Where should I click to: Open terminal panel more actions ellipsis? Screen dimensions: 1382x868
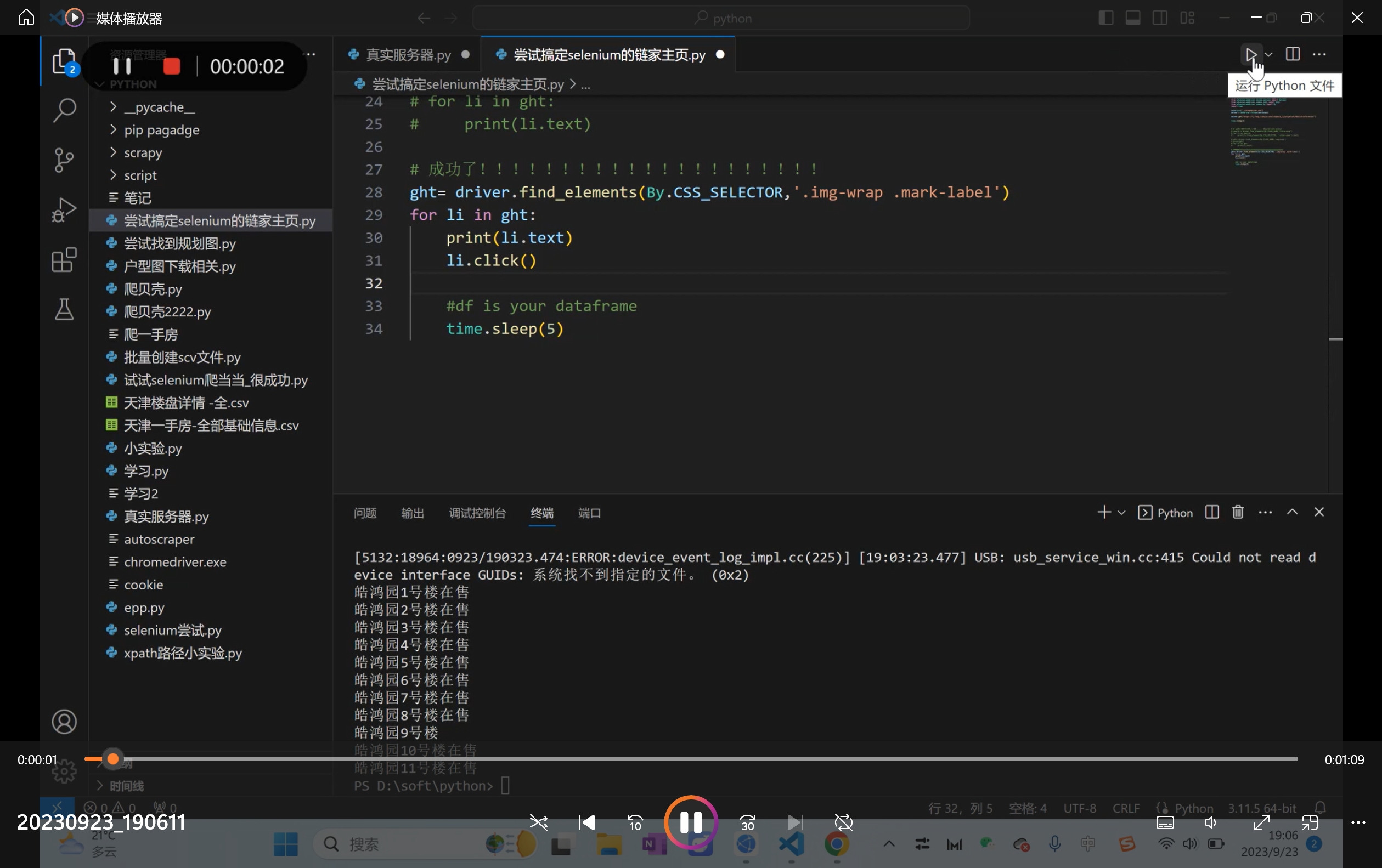coord(1265,512)
